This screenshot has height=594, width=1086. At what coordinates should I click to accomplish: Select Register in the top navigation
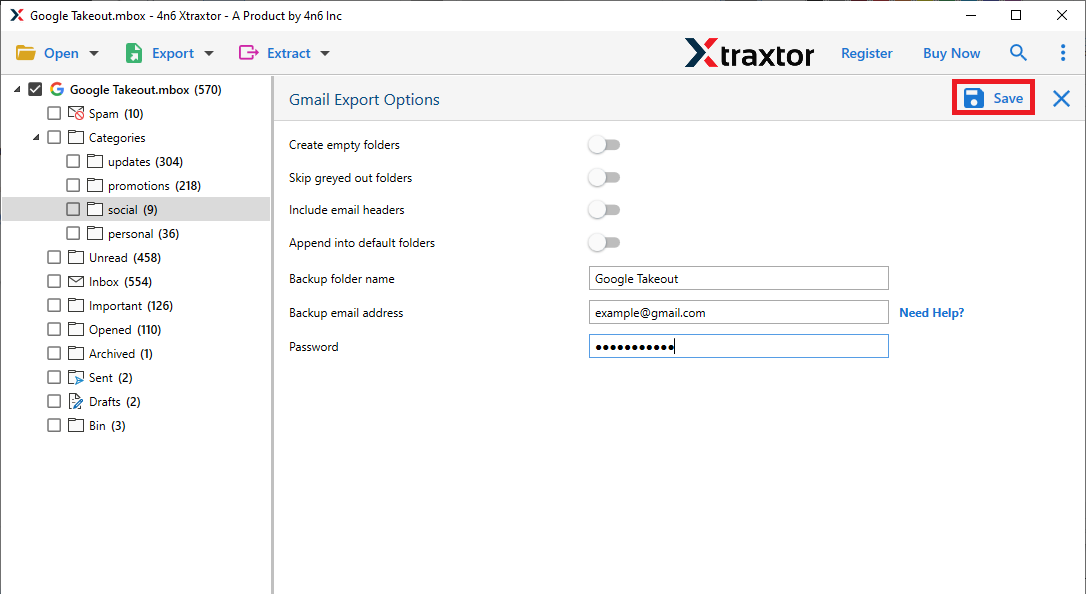(866, 52)
